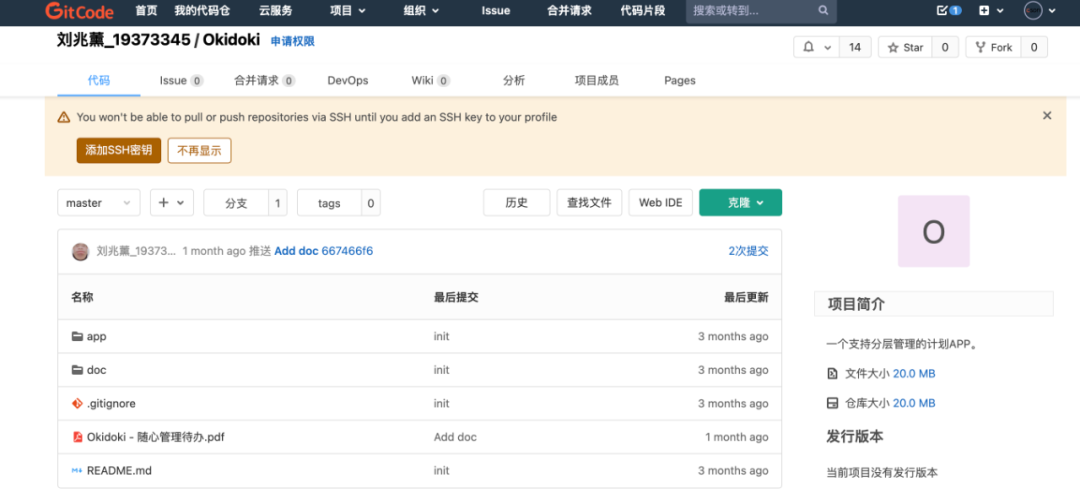Click the 历史 history button
This screenshot has width=1080, height=499.
pyautogui.click(x=517, y=203)
